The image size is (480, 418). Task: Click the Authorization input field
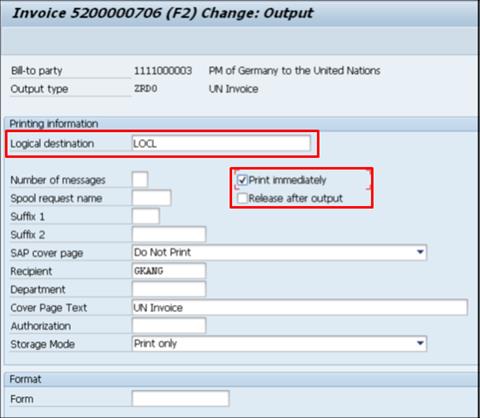click(169, 326)
